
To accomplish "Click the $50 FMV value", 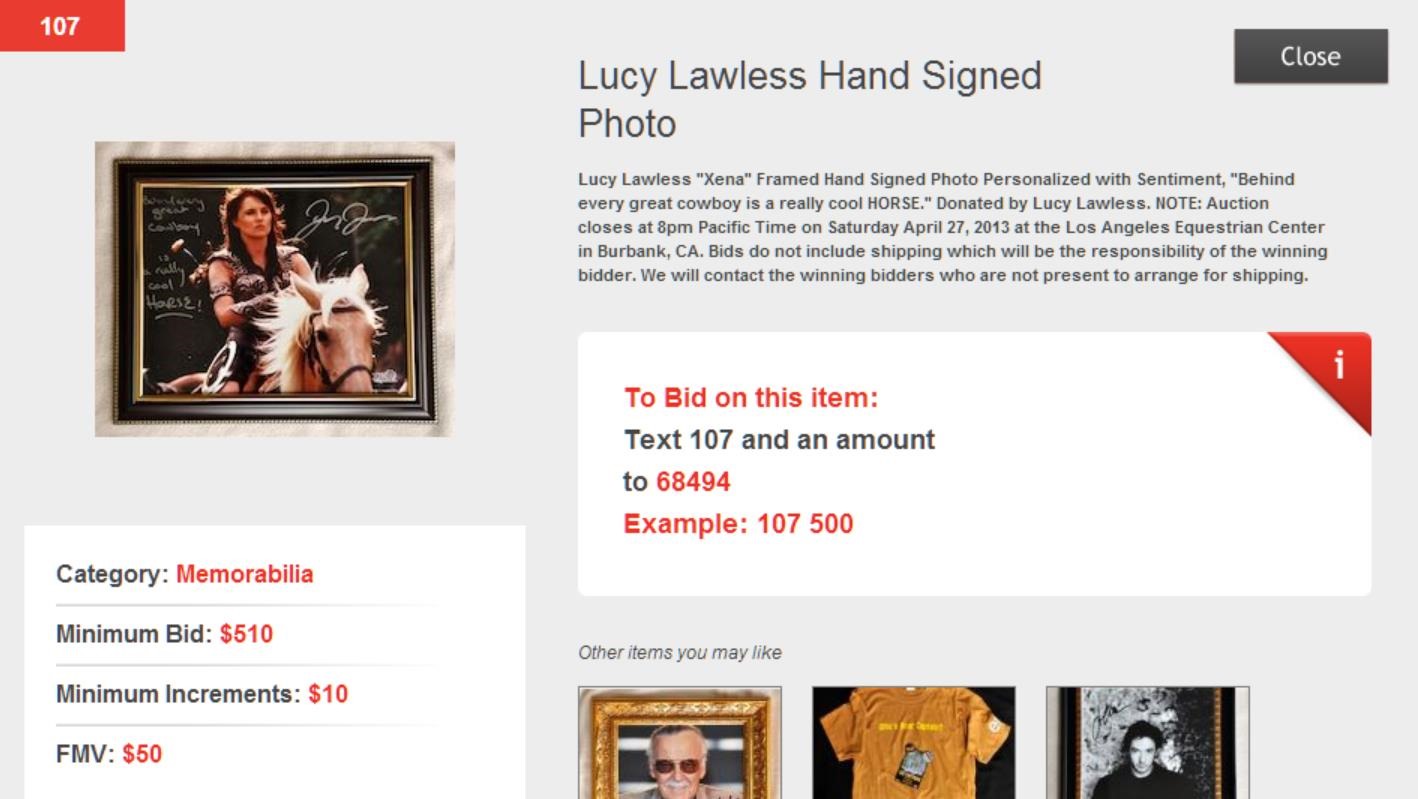I will [x=142, y=754].
